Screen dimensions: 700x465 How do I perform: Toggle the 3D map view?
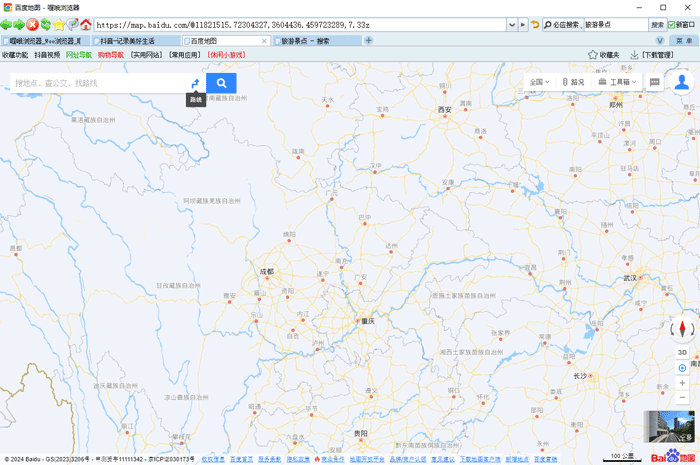click(682, 352)
